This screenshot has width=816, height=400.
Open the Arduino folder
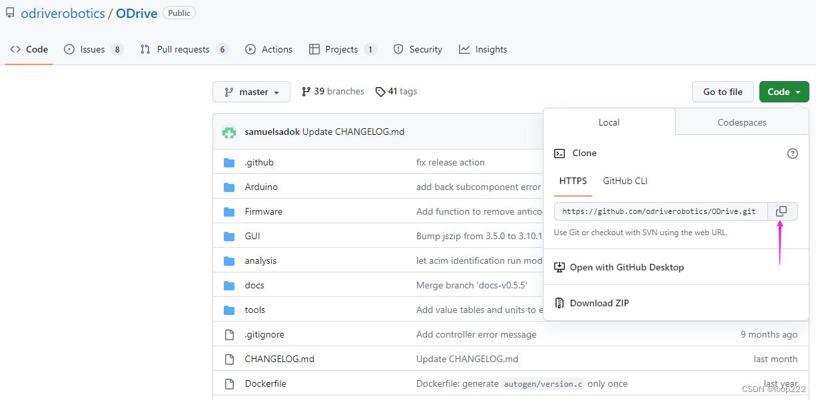click(261, 187)
